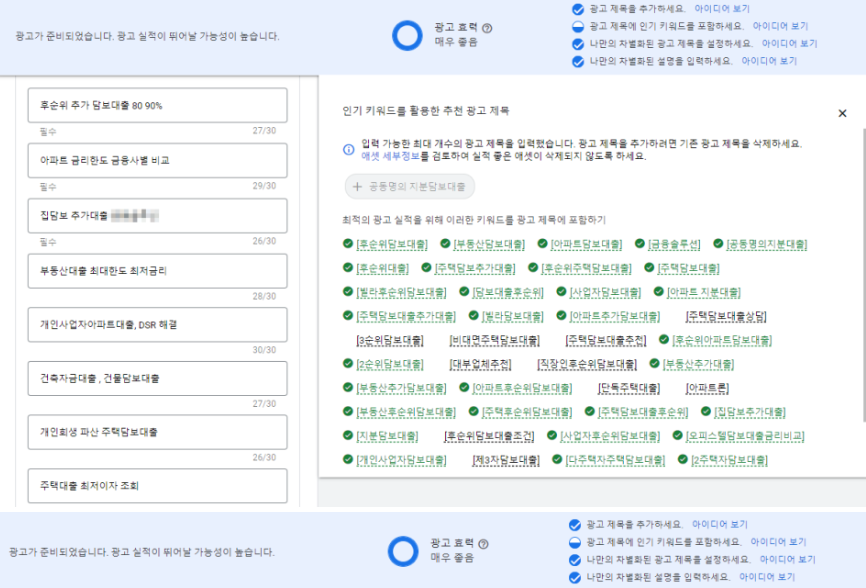Select the 아파트론 keyword suggestion
The image size is (866, 588).
pos(707,388)
